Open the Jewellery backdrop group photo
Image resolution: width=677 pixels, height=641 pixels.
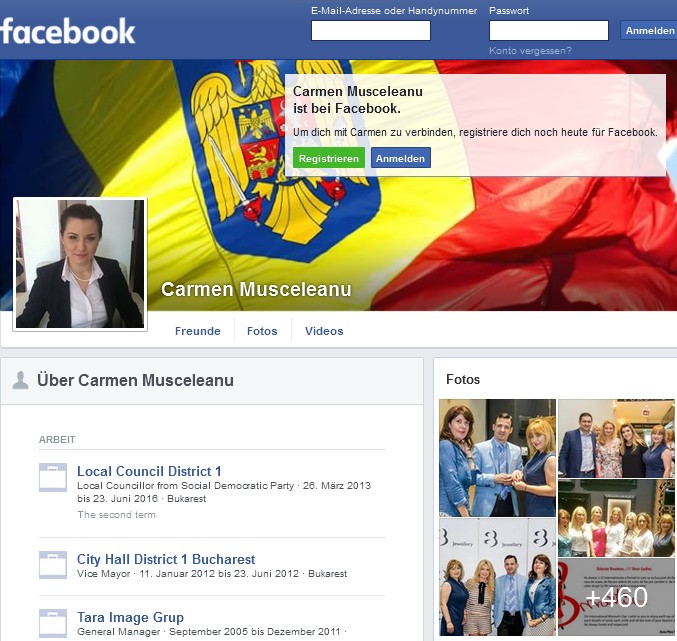[x=497, y=577]
